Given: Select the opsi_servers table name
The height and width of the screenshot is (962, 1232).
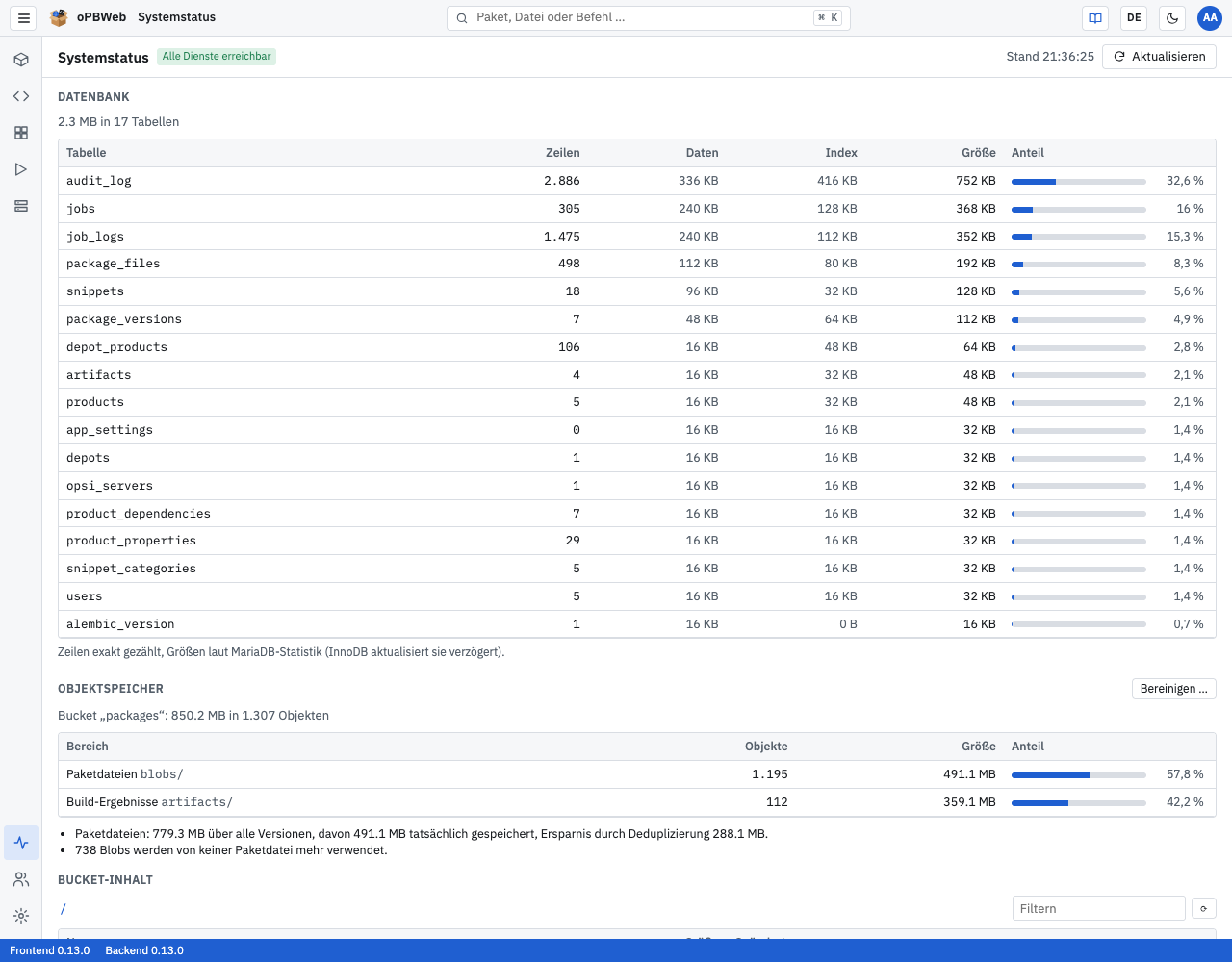Looking at the screenshot, I should [110, 486].
